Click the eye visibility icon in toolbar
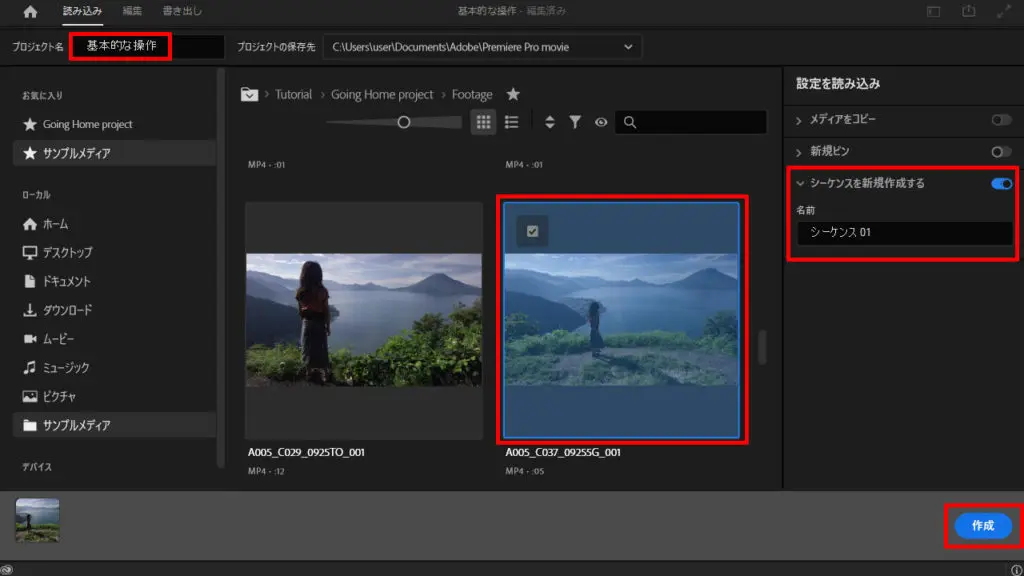 pos(601,122)
